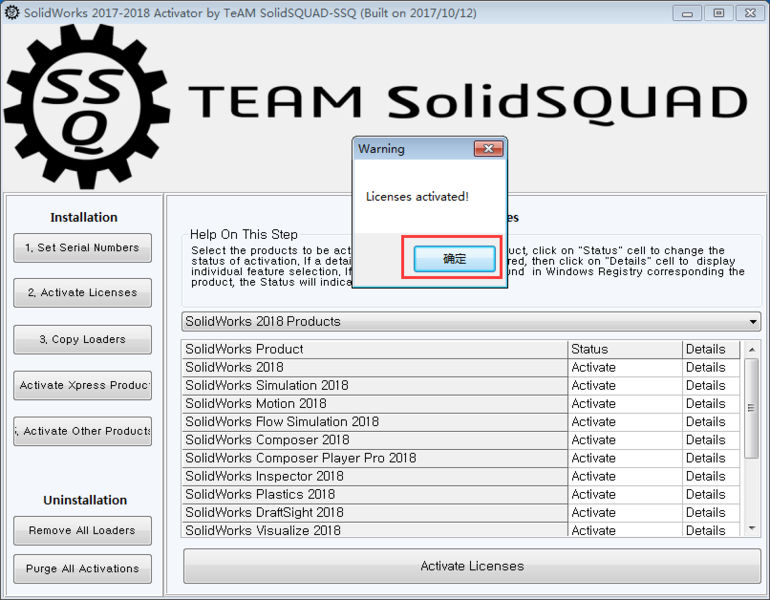Open Details cell for SolidWorks 2018
Screen dimensions: 770x600
click(x=711, y=367)
